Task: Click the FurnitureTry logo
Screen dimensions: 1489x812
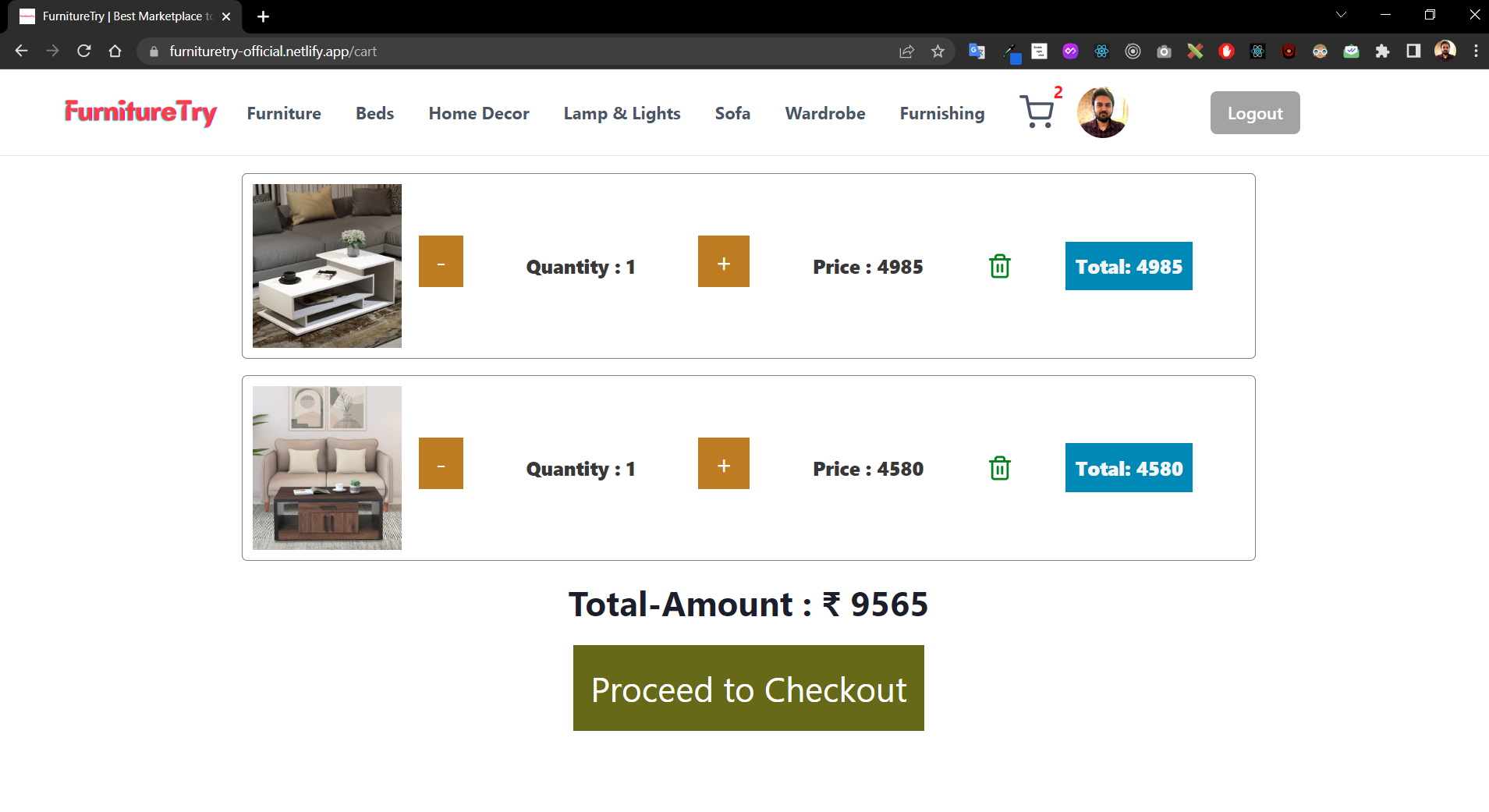Action: tap(140, 112)
